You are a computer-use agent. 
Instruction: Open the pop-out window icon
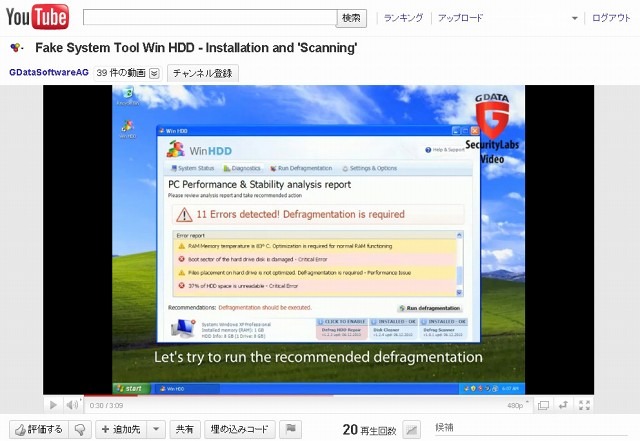point(543,405)
